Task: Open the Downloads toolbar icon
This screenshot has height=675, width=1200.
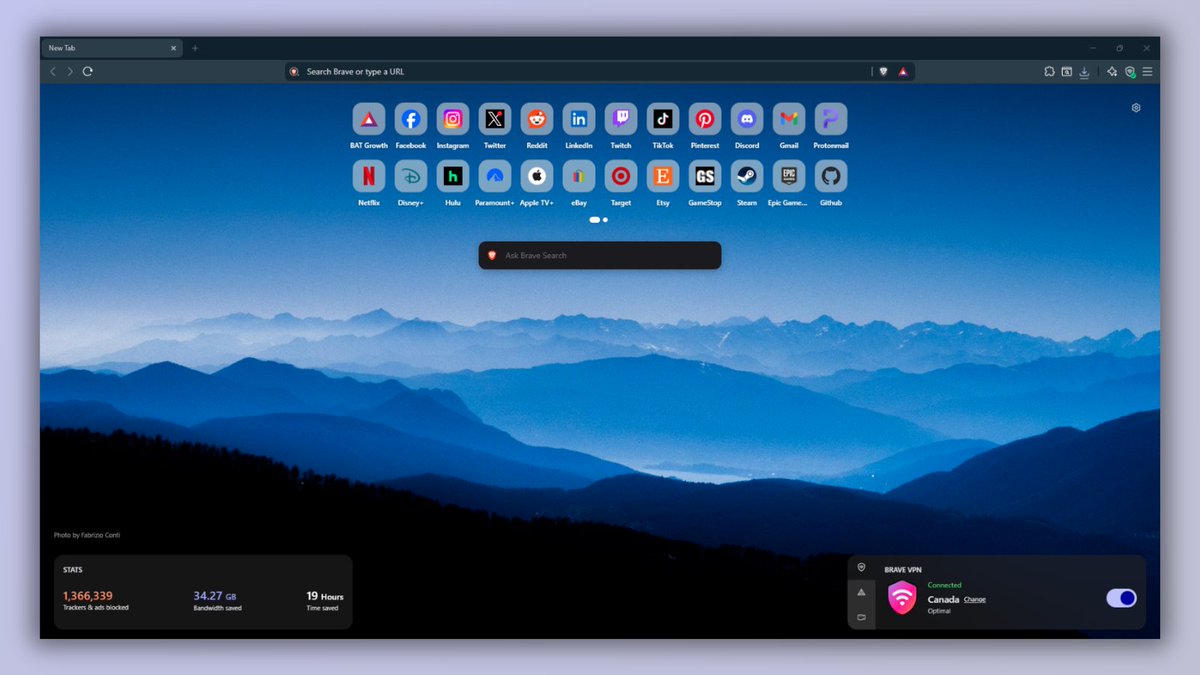Action: point(1084,72)
